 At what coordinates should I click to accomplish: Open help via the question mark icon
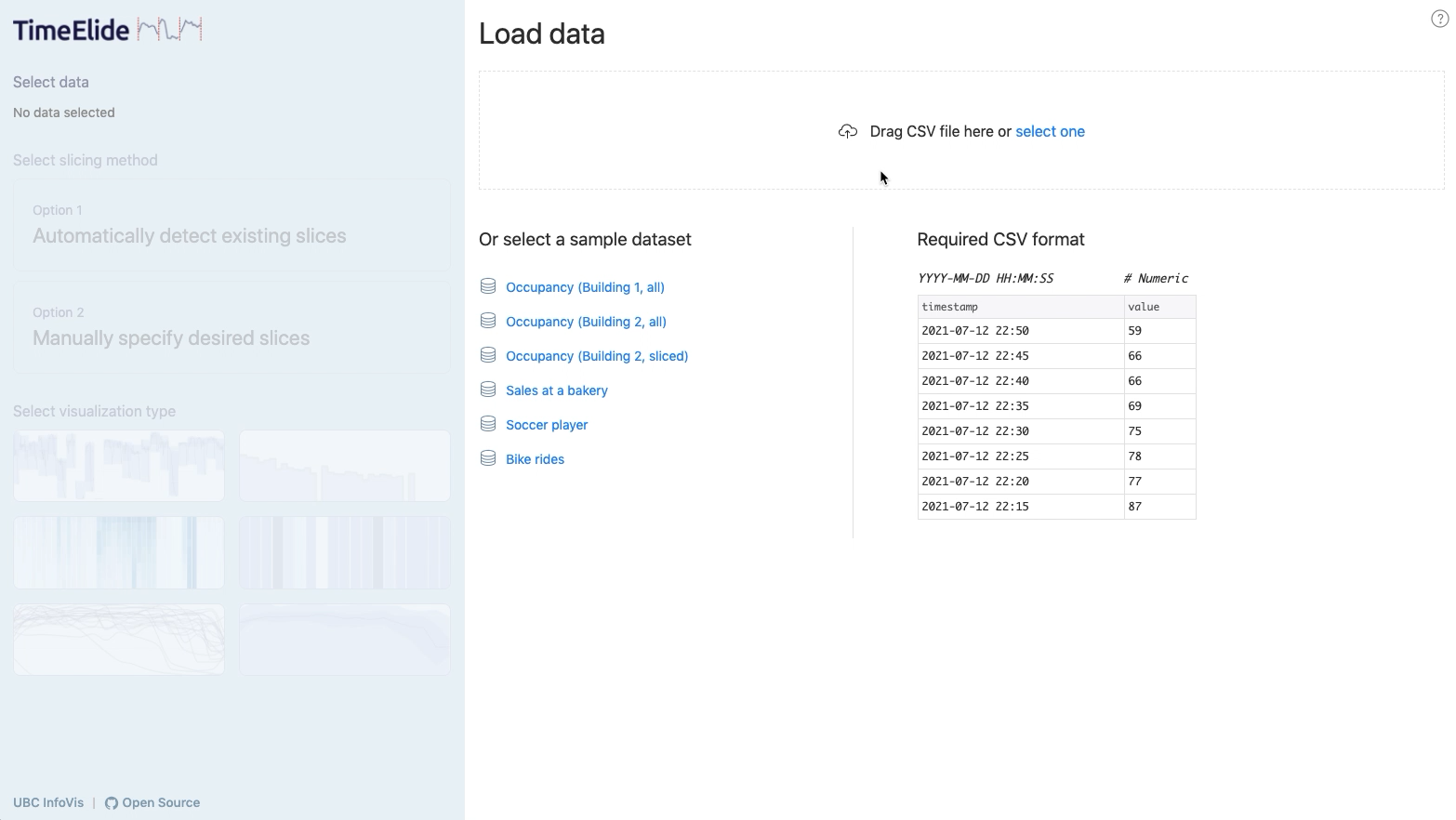tap(1439, 18)
